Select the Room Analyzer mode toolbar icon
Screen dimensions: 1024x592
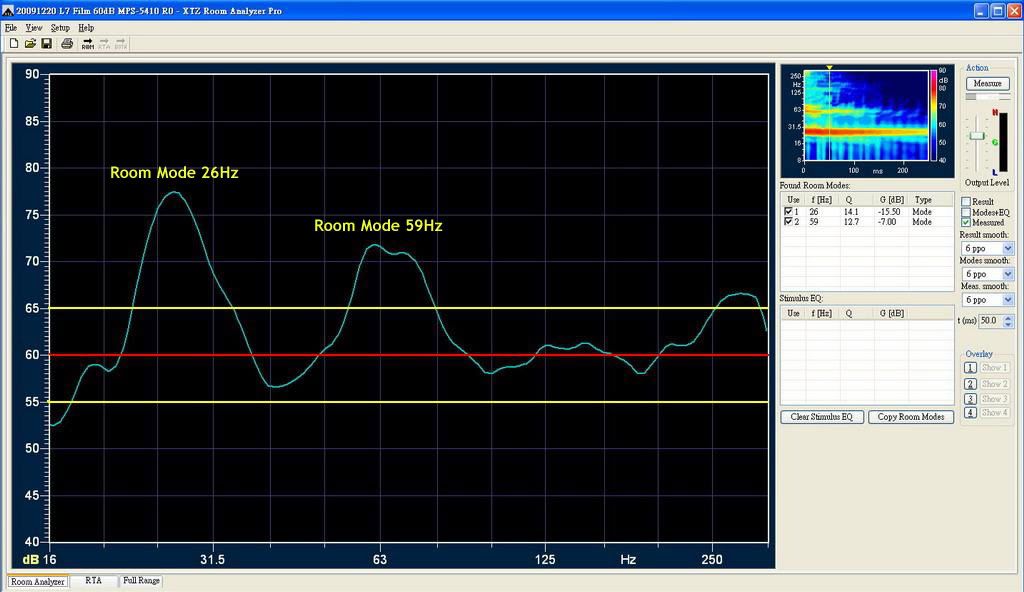click(x=88, y=44)
